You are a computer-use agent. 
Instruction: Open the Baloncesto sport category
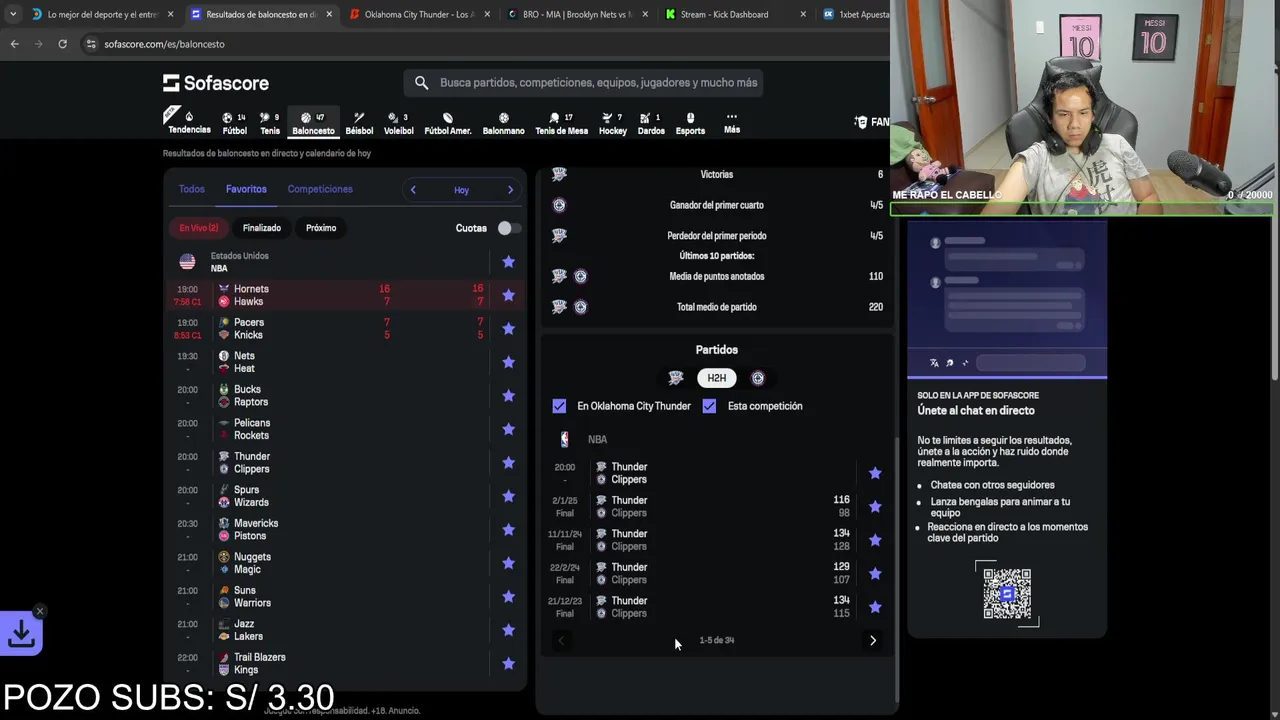(313, 123)
